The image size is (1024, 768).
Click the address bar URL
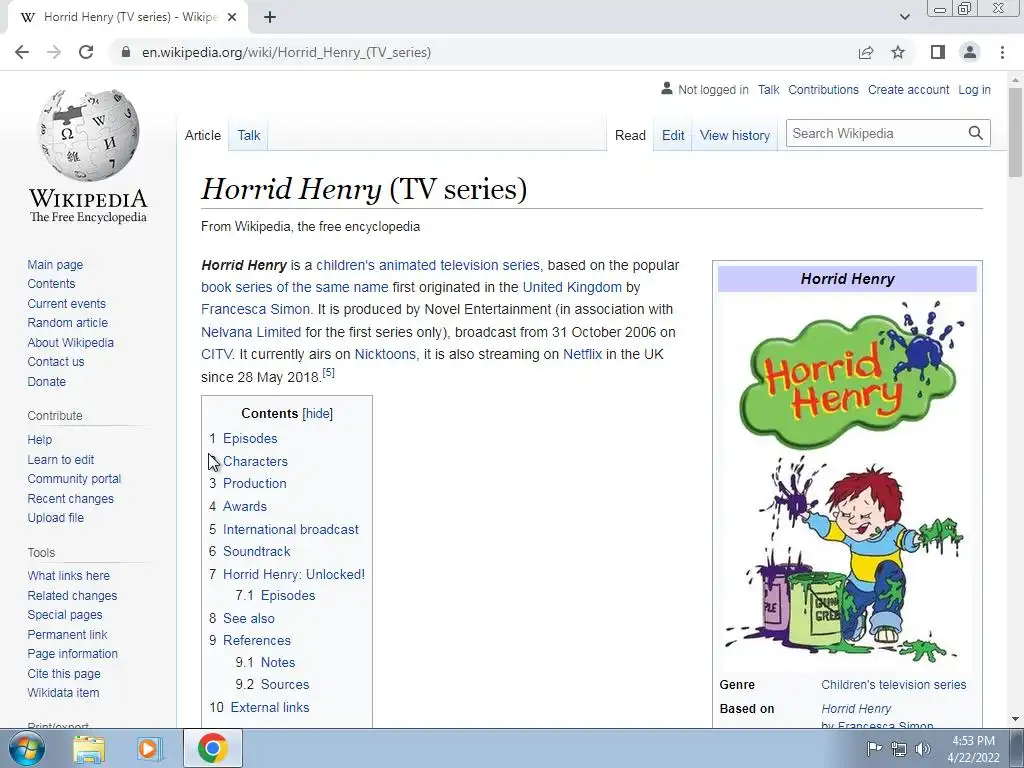click(x=286, y=52)
